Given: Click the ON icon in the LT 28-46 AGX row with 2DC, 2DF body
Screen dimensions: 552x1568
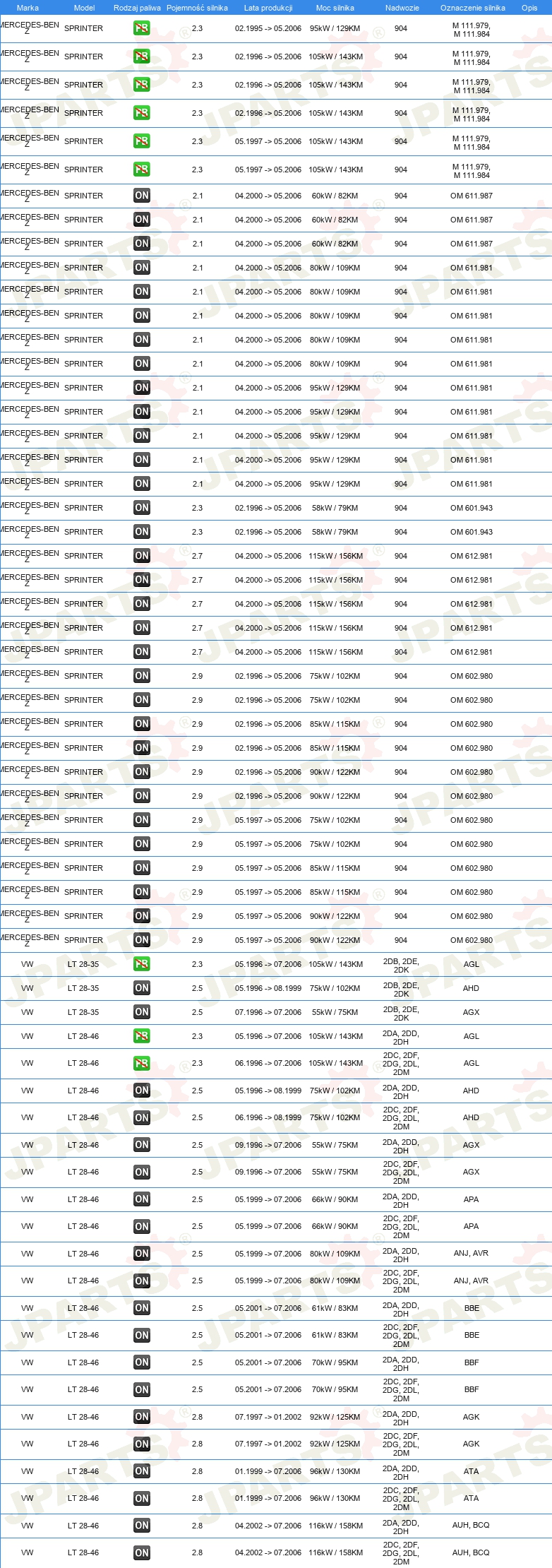Looking at the screenshot, I should click(x=141, y=1172).
